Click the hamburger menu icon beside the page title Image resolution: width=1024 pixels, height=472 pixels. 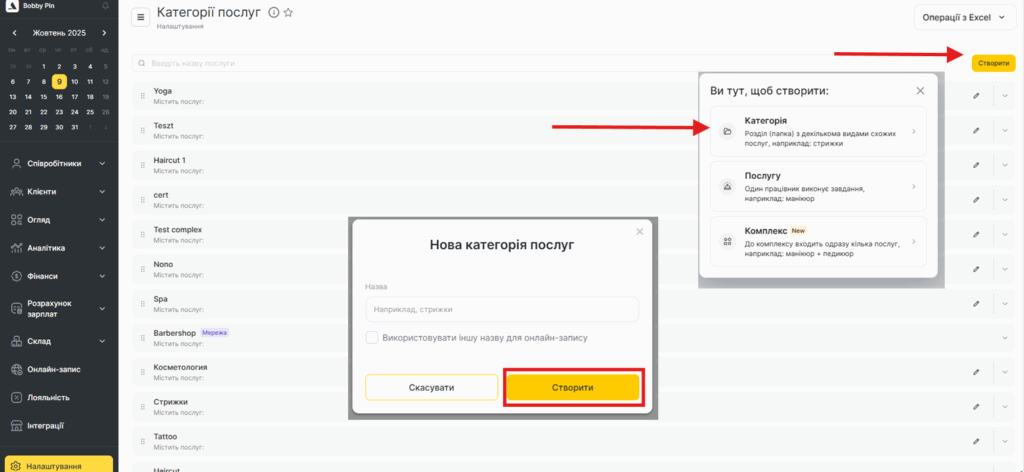[140, 16]
